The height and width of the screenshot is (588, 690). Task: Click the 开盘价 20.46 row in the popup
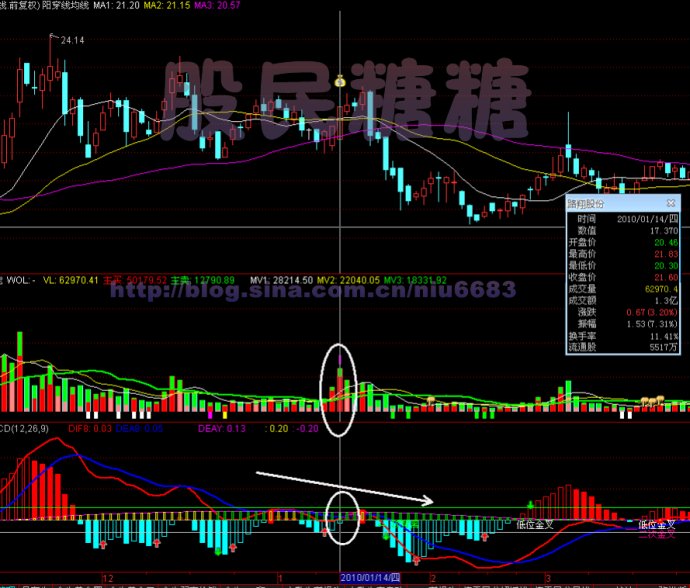coord(623,242)
